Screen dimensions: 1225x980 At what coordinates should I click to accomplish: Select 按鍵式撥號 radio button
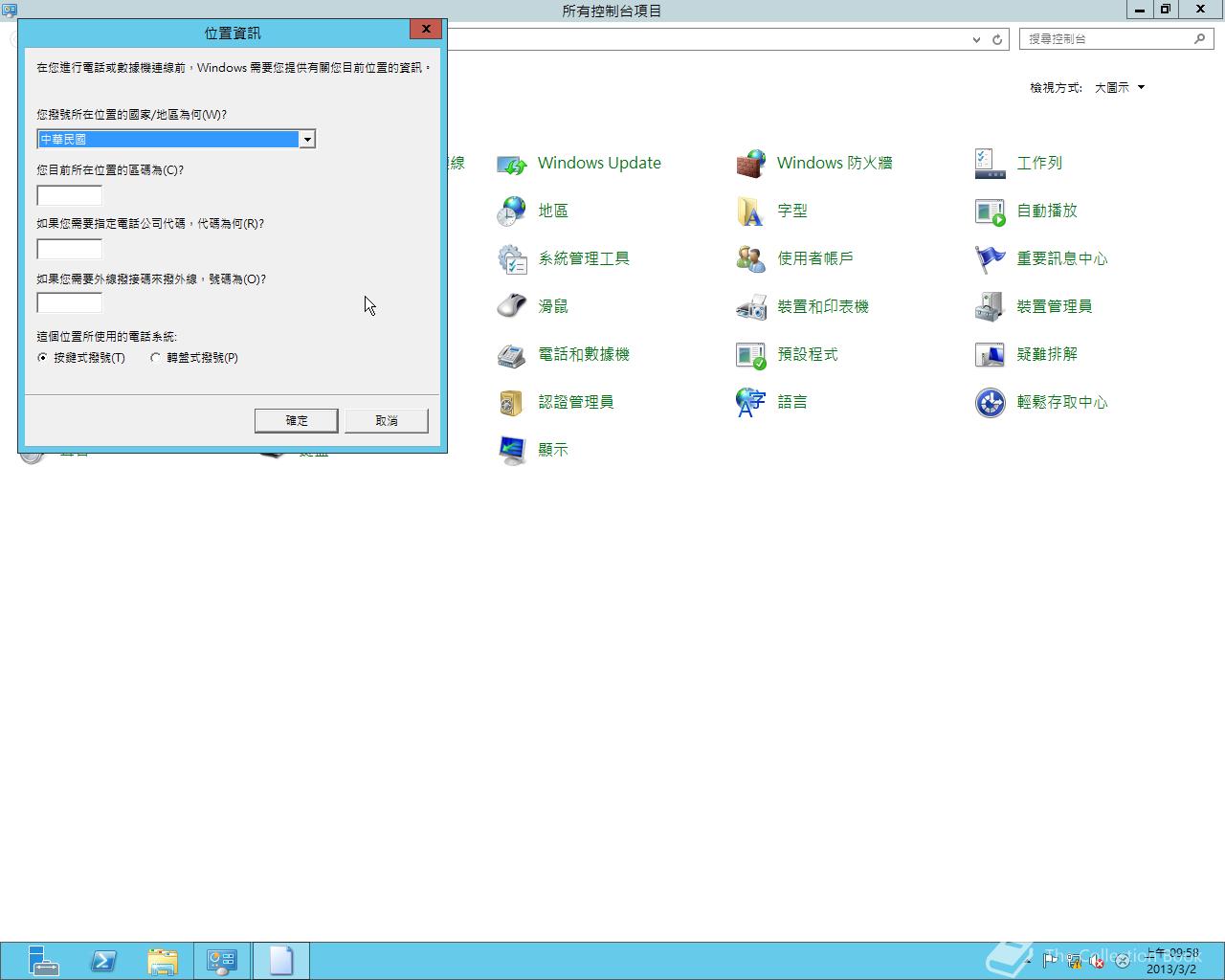point(42,358)
